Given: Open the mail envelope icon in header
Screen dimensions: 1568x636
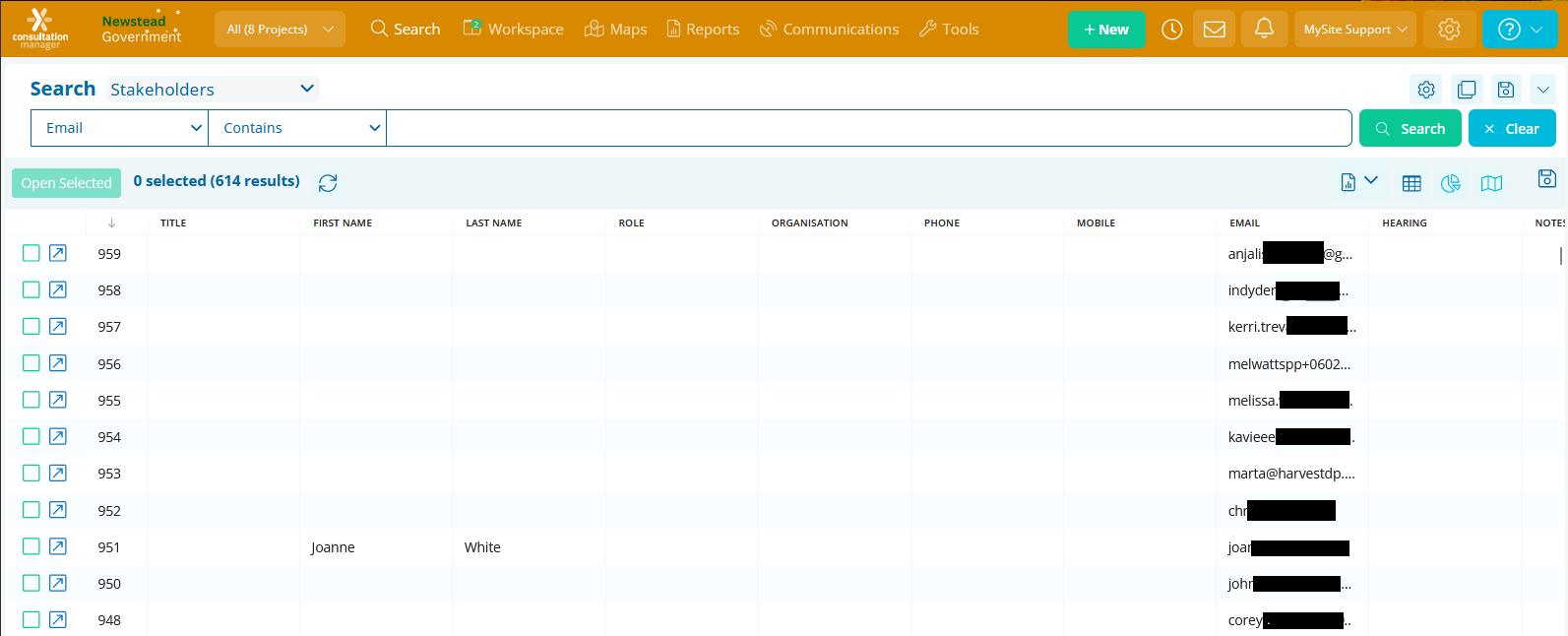Looking at the screenshot, I should [x=1215, y=30].
